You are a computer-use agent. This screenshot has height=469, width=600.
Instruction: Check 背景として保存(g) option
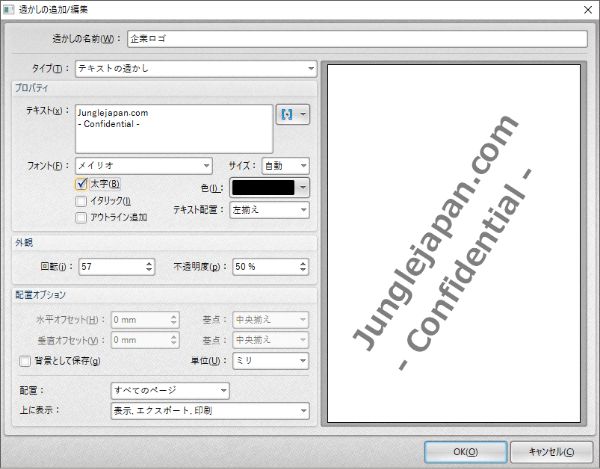tap(25, 361)
